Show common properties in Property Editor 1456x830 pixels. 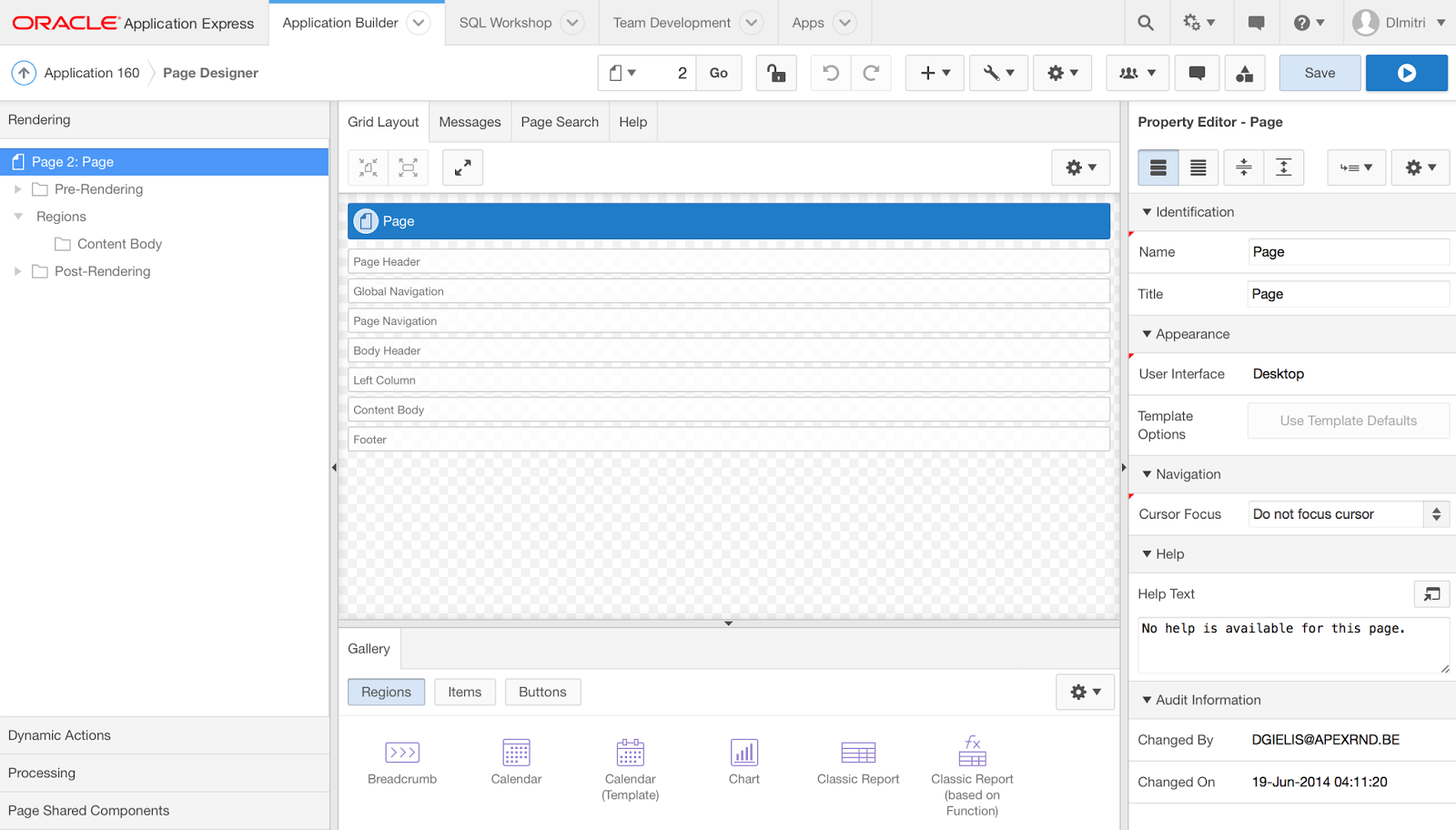[x=1158, y=167]
